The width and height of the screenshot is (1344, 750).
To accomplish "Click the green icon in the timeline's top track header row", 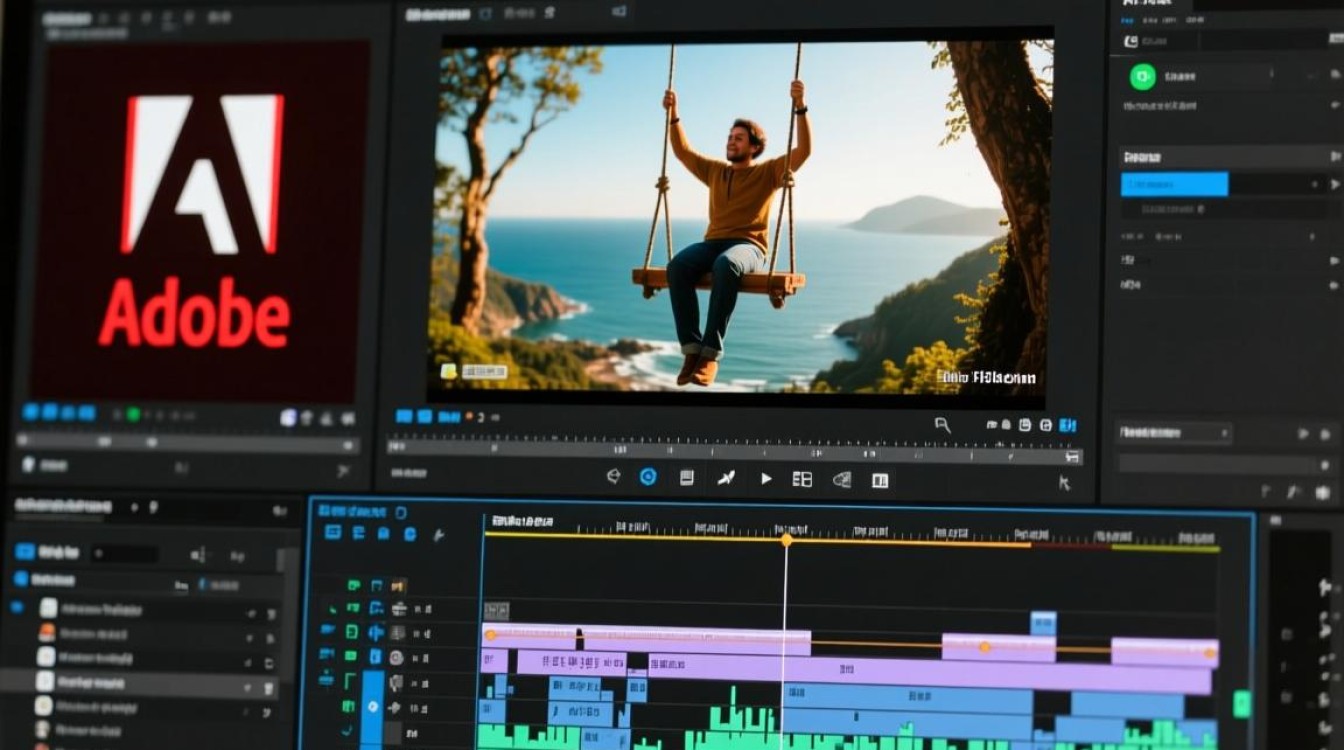I will (354, 585).
